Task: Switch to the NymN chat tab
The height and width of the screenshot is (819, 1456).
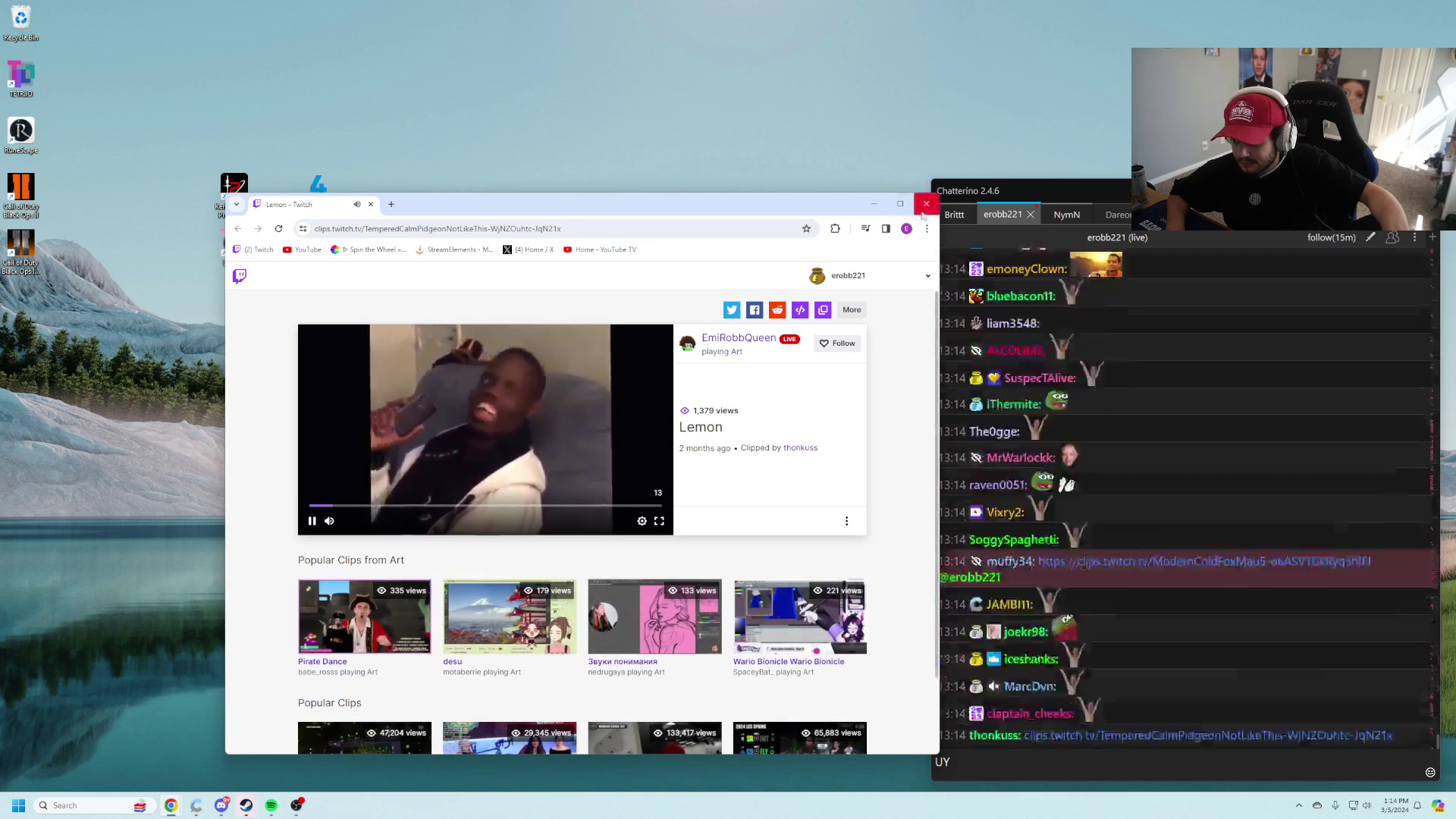Action: (1066, 215)
